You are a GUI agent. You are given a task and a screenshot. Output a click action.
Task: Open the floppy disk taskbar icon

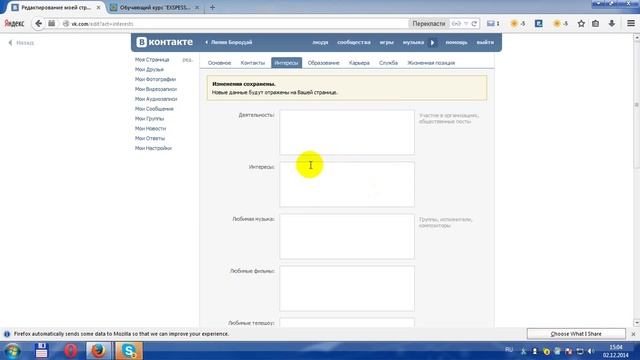pos(41,351)
